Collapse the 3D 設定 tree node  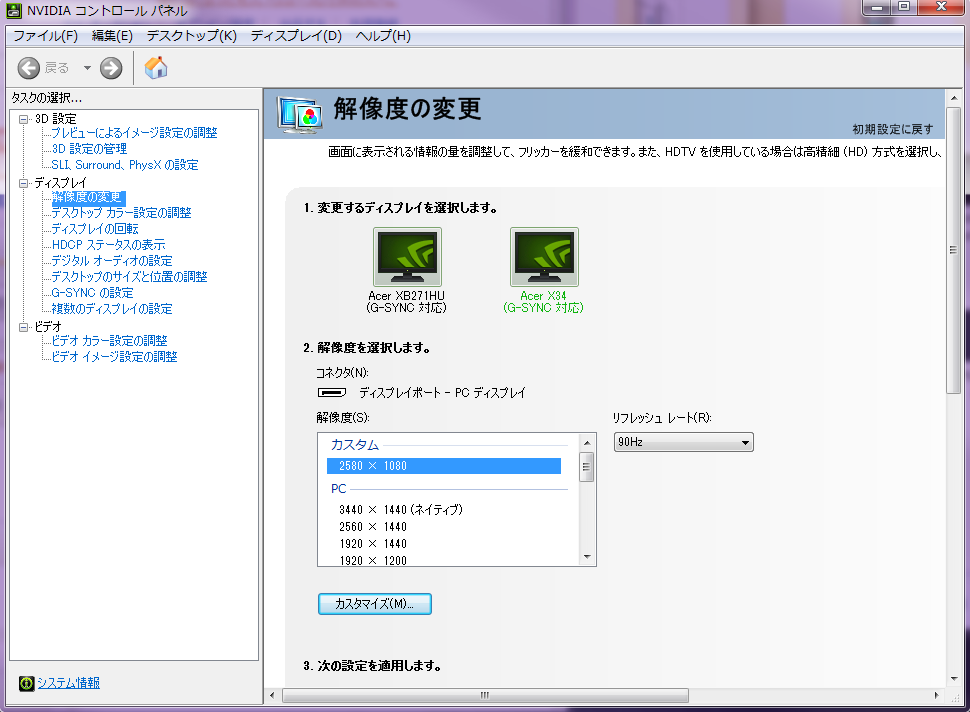(x=24, y=119)
